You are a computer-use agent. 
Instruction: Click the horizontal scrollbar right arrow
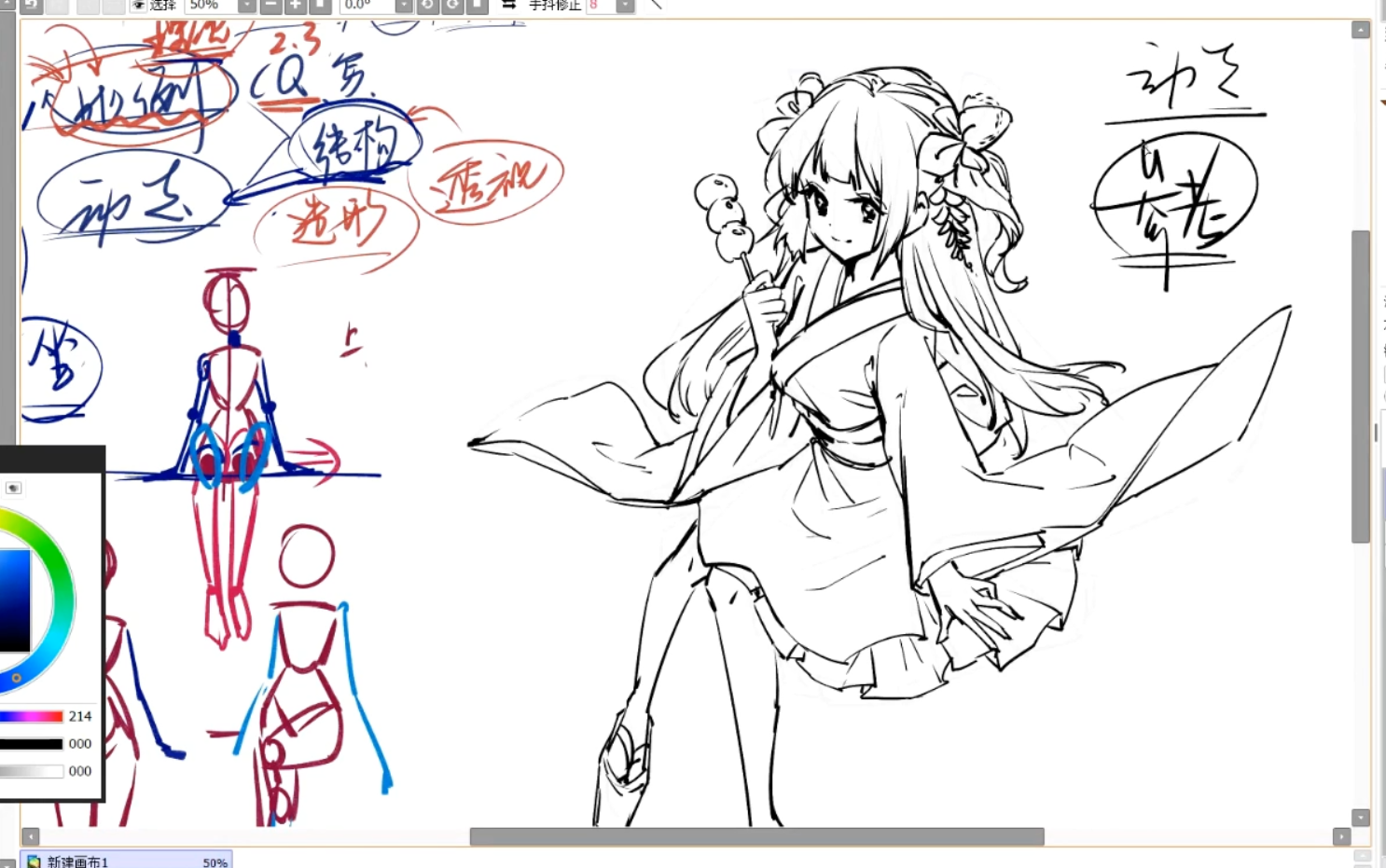pos(1342,836)
